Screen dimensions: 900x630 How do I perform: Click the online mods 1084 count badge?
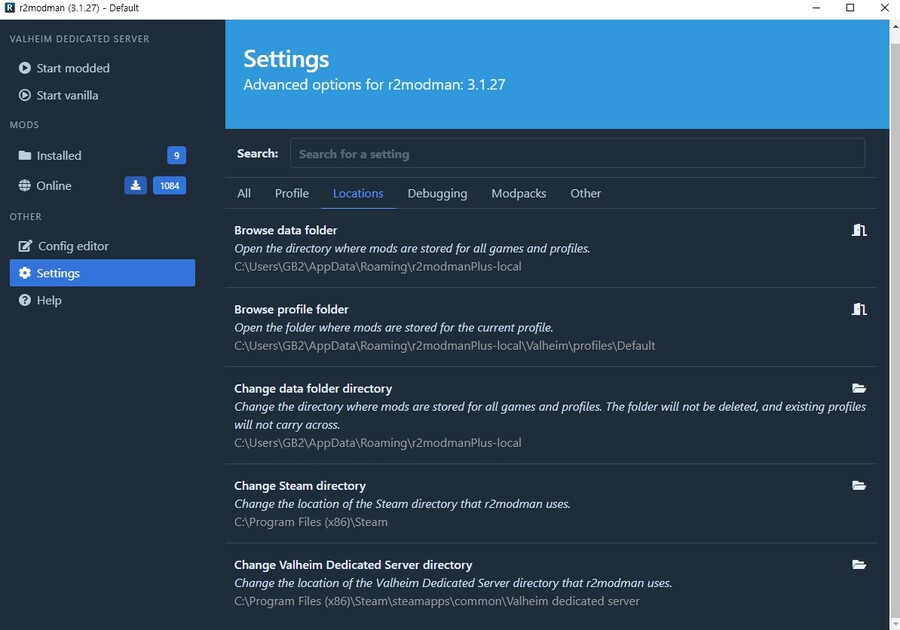coord(169,185)
